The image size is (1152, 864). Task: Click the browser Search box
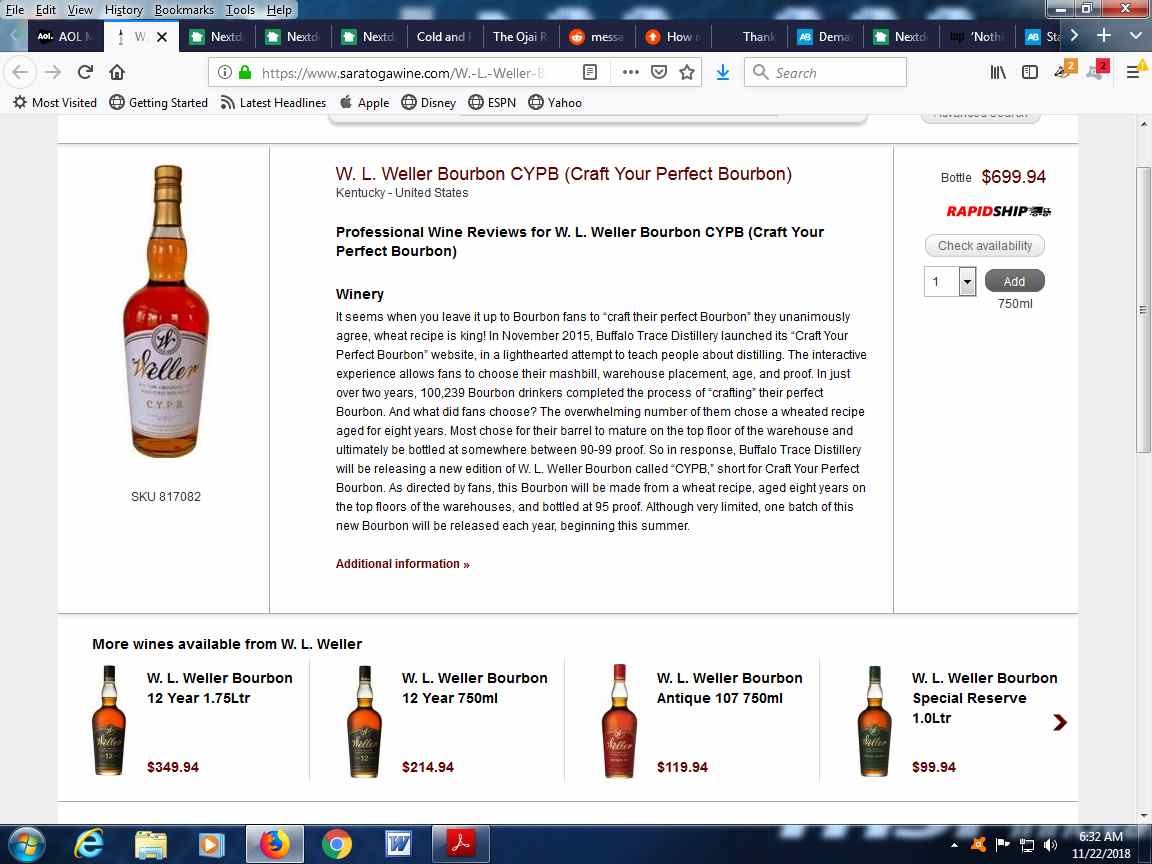point(826,72)
